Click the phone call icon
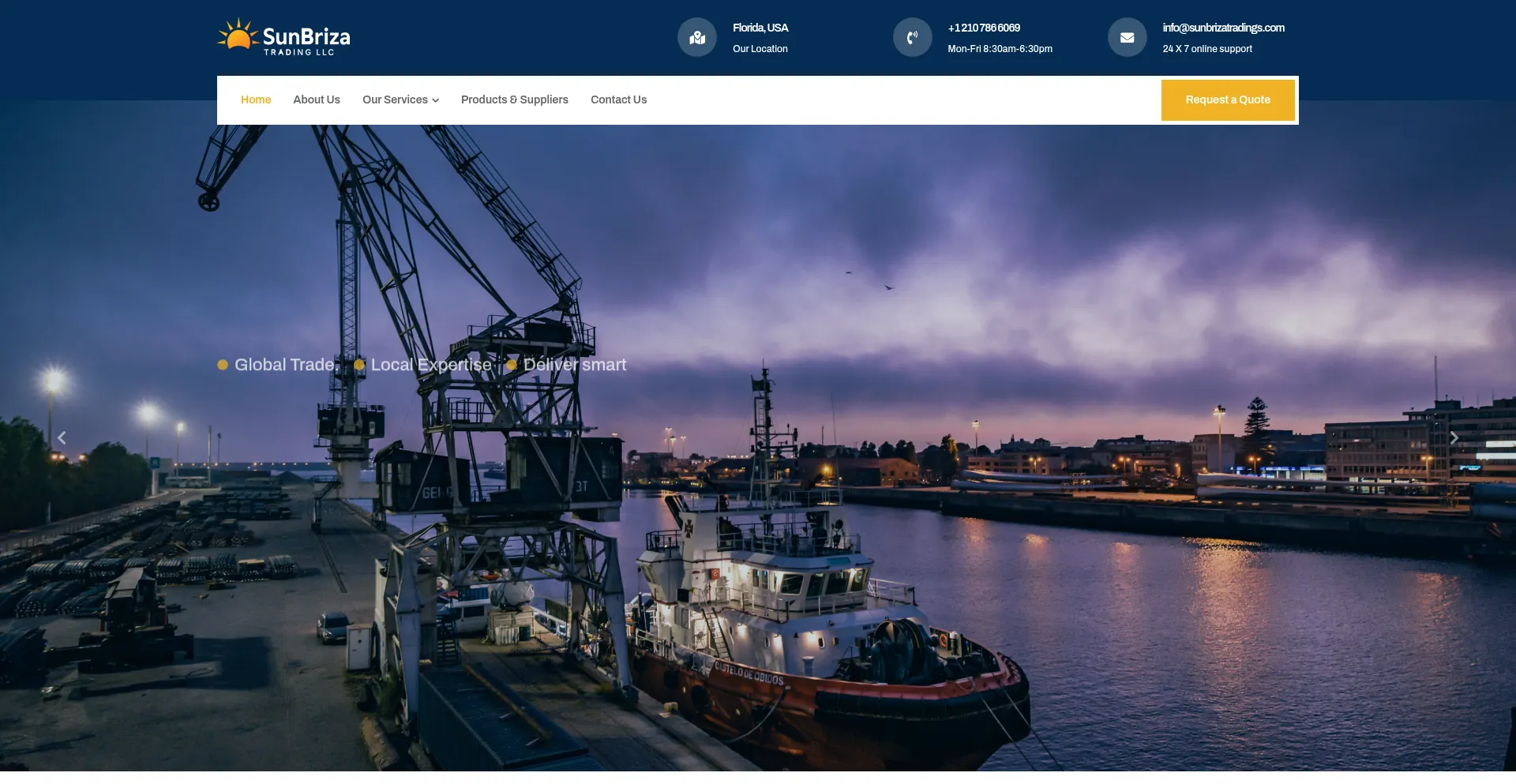 912,38
